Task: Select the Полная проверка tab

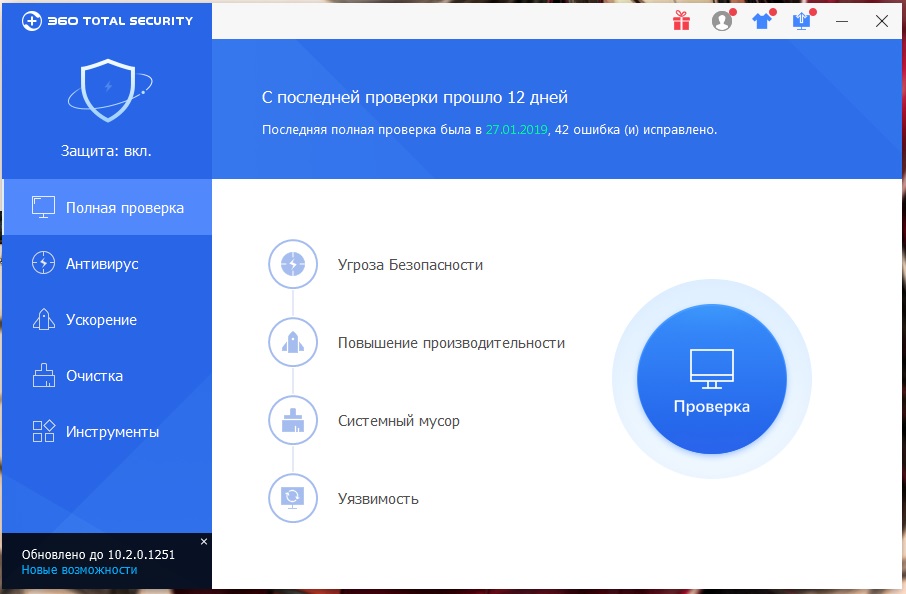Action: click(x=107, y=207)
